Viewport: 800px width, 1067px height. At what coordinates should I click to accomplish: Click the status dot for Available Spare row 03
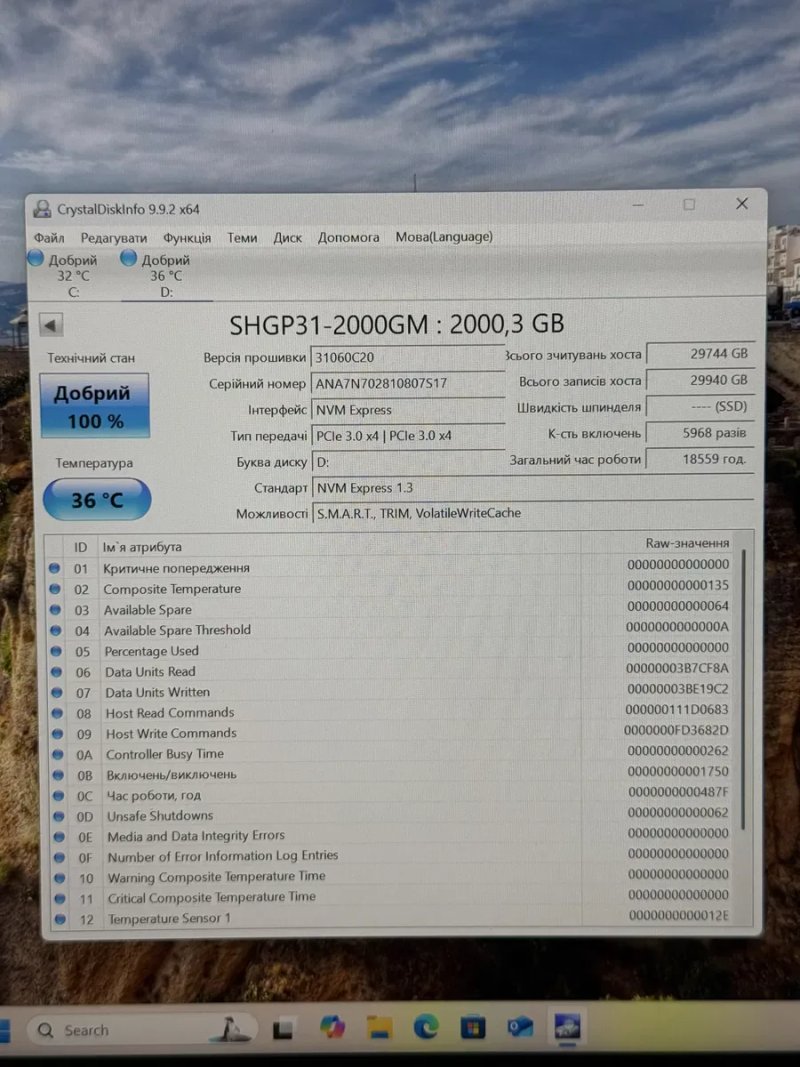(x=55, y=610)
